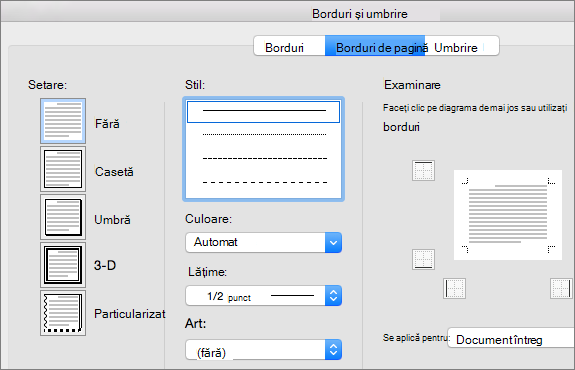The height and width of the screenshot is (370, 575).
Task: Toggle the right border button in preview
Action: pyautogui.click(x=561, y=288)
